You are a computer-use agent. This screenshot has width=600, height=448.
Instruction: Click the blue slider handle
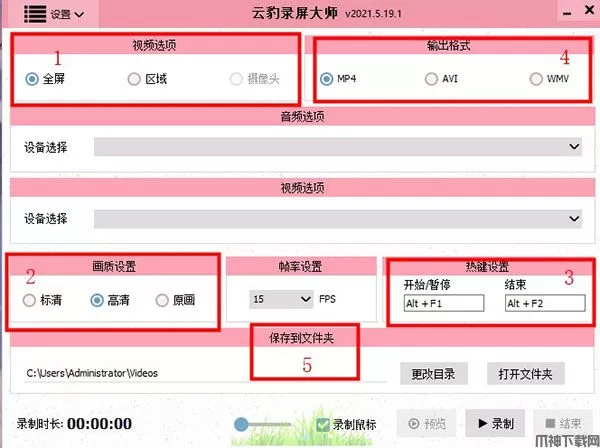click(241, 424)
